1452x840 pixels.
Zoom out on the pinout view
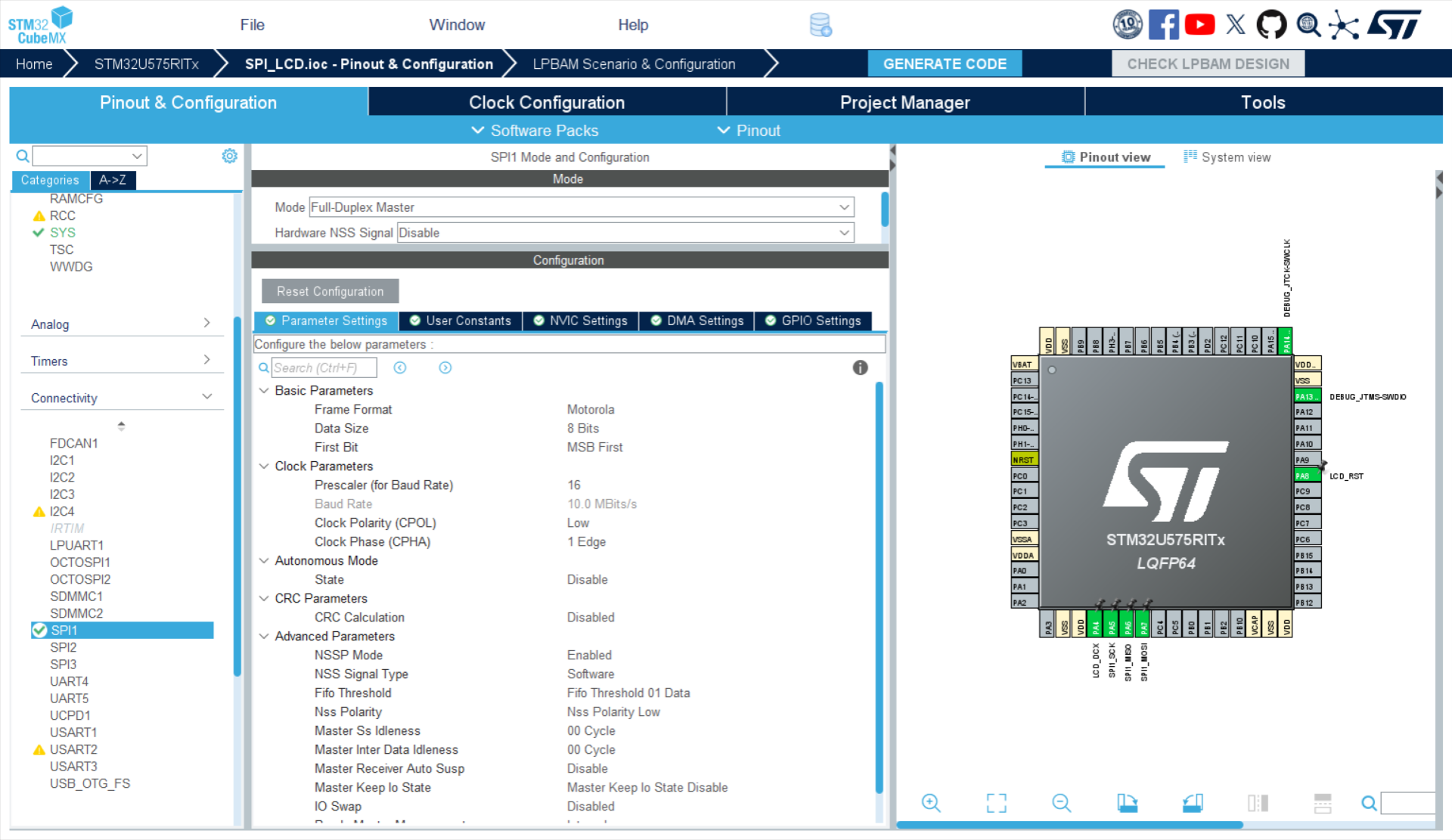coord(1061,803)
